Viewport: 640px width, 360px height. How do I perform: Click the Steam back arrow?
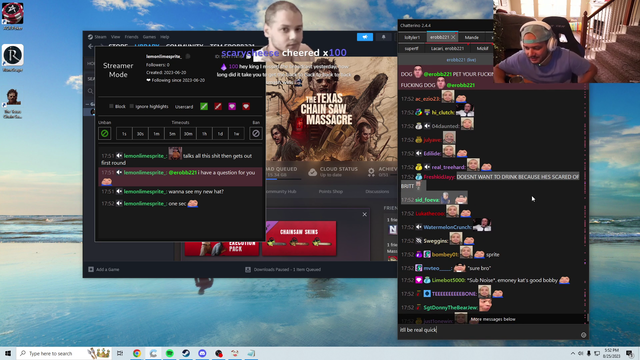point(91,46)
